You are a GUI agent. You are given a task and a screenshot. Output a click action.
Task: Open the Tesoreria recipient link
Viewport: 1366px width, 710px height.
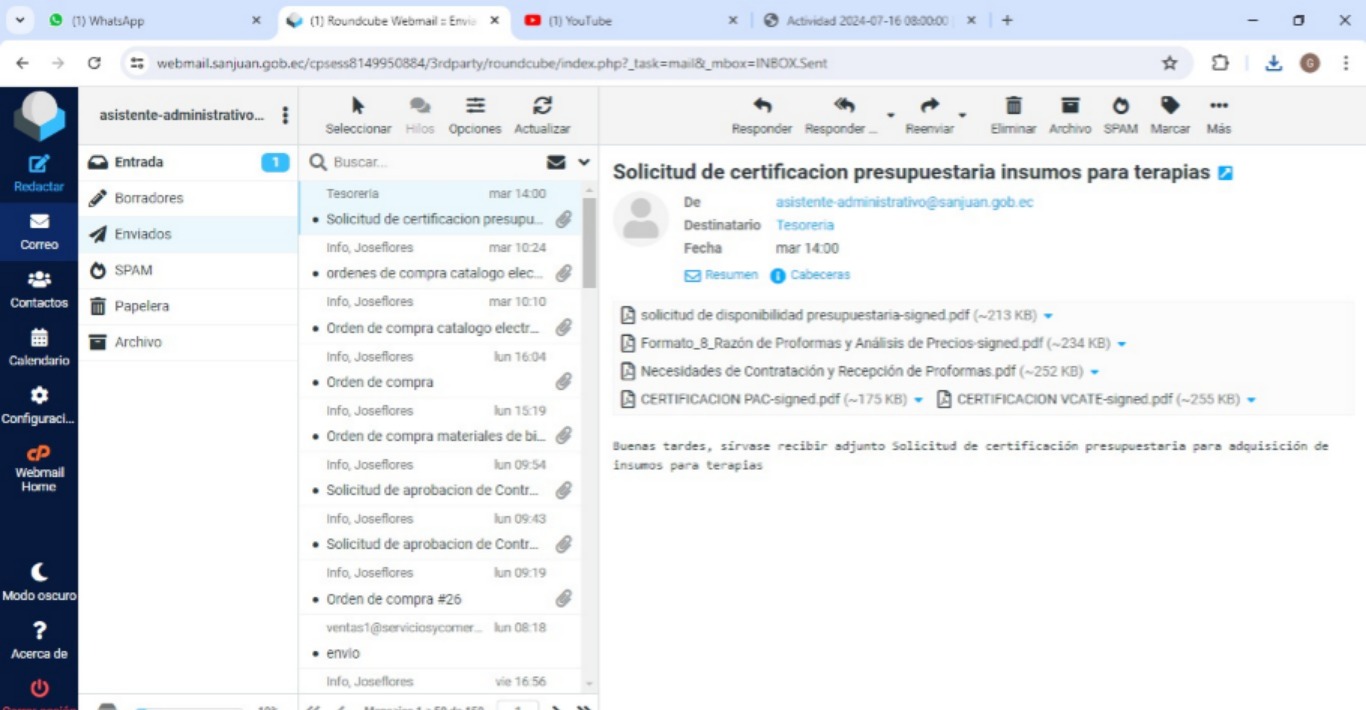click(x=804, y=225)
